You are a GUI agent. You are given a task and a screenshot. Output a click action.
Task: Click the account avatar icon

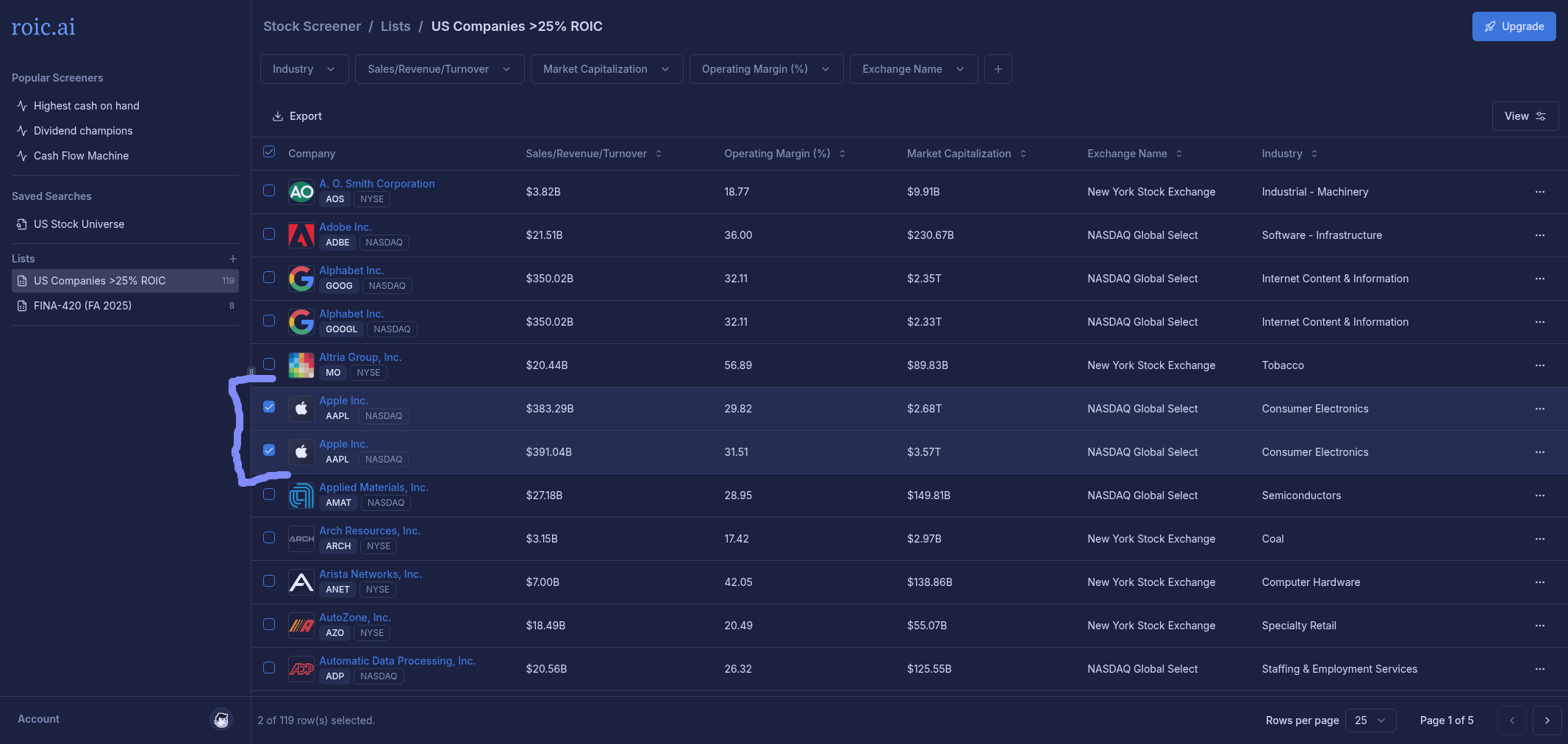coord(221,719)
